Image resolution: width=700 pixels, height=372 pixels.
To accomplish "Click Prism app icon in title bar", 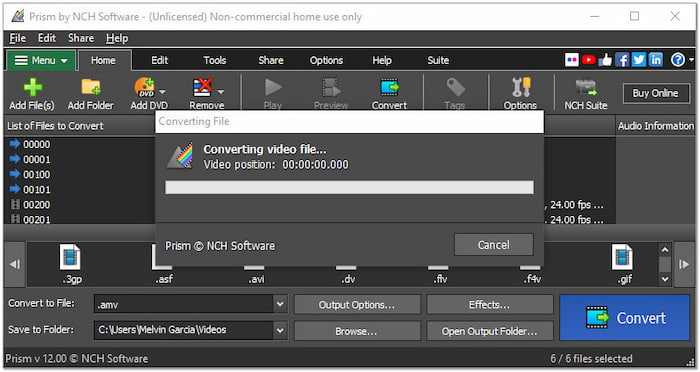I will (x=18, y=16).
